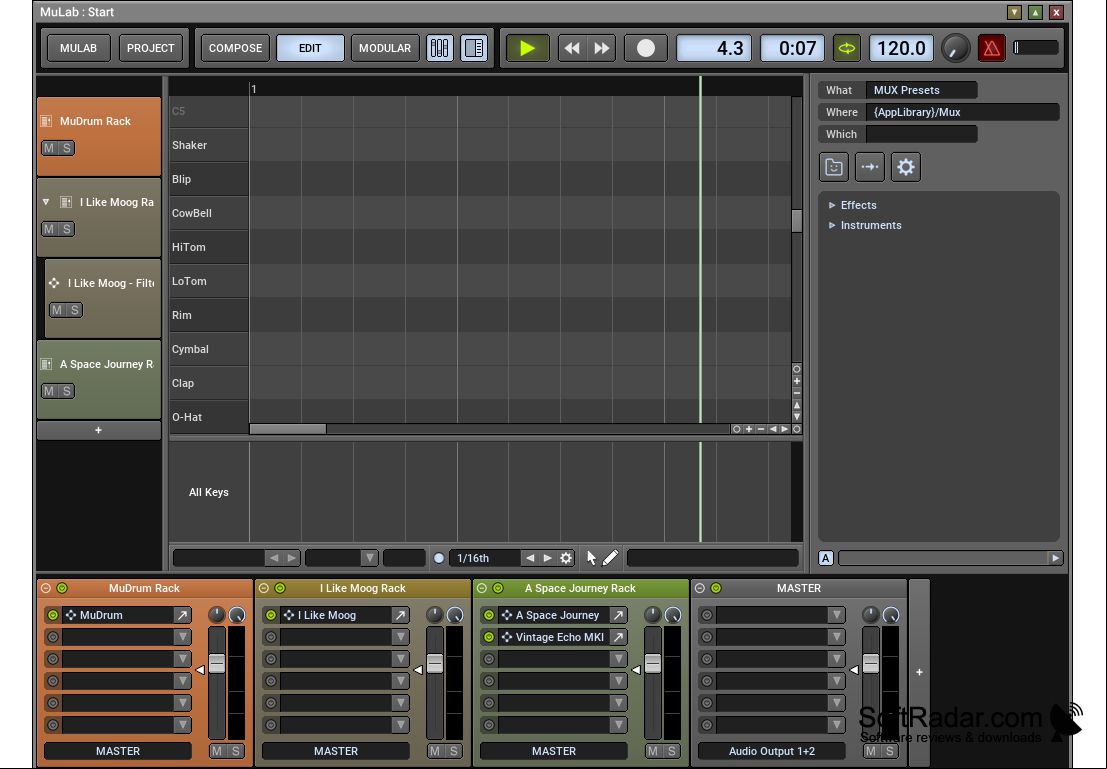Click the record button

pos(645,48)
